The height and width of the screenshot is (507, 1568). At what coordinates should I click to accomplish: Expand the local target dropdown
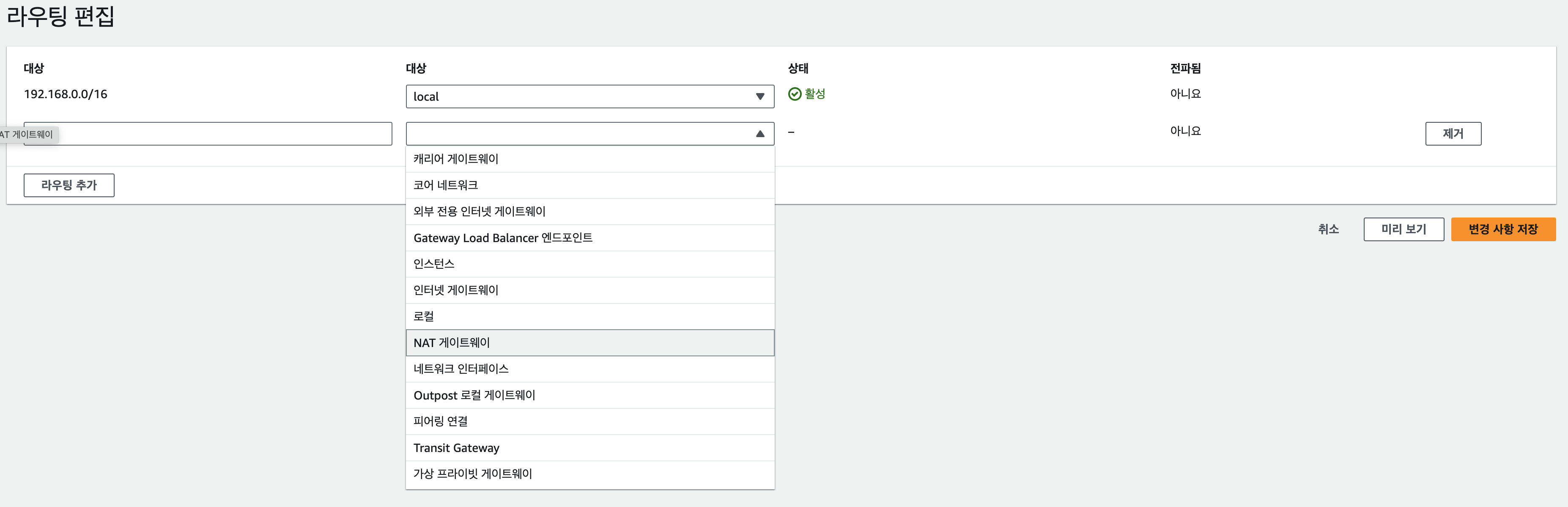[x=589, y=96]
